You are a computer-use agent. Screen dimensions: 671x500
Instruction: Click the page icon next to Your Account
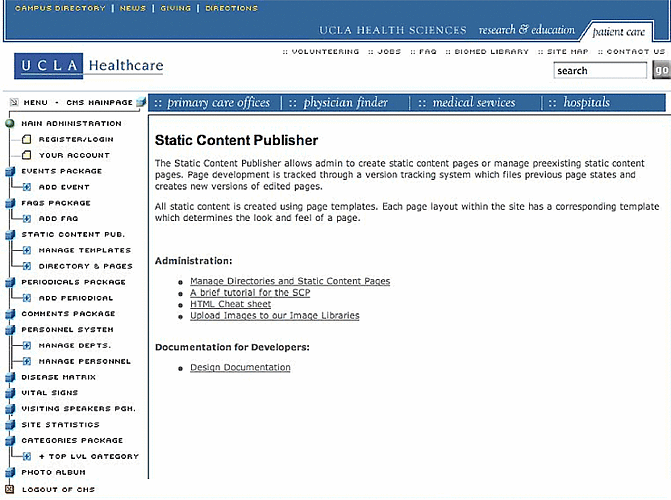[27, 155]
